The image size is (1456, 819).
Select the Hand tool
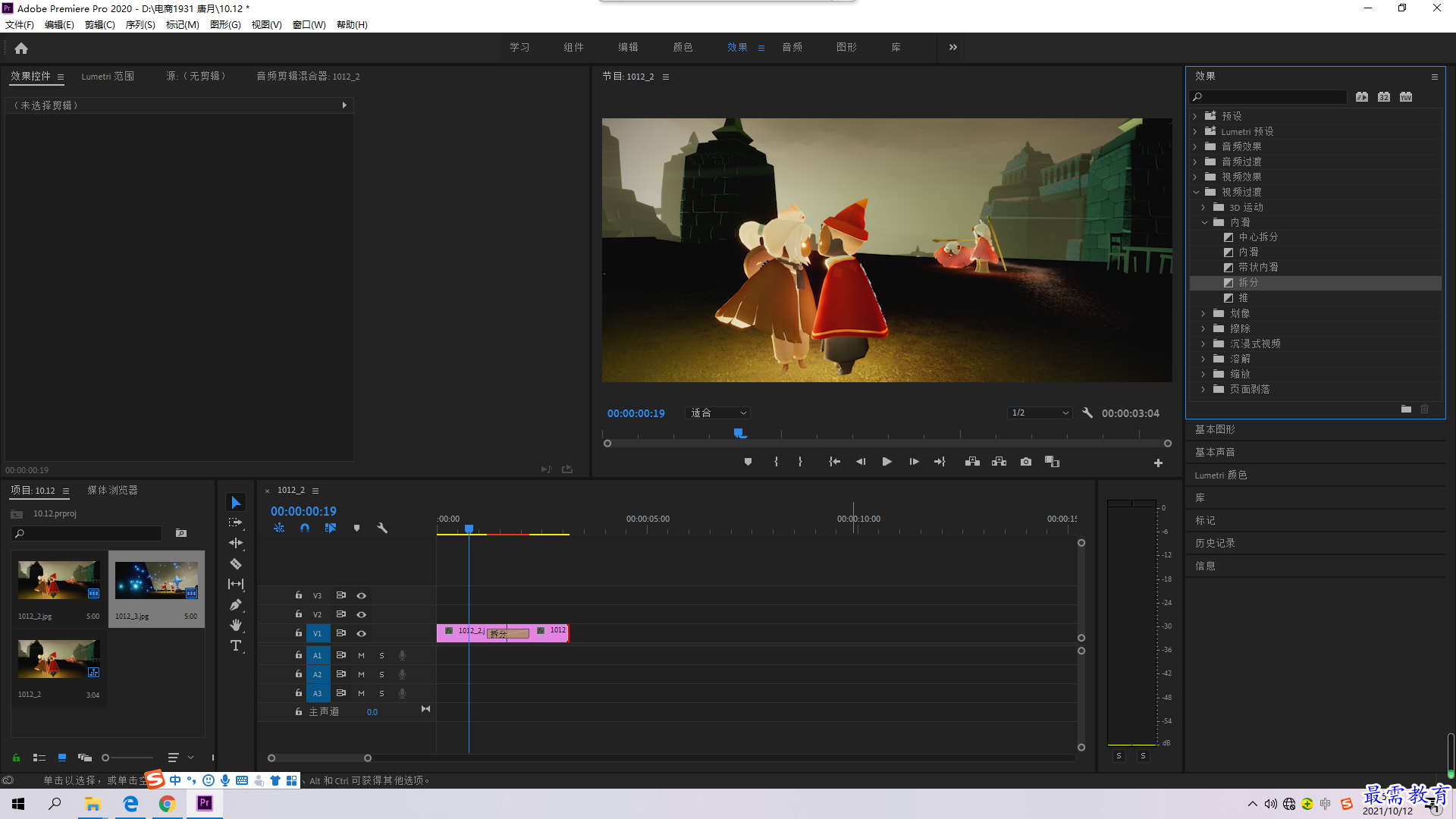[x=236, y=625]
